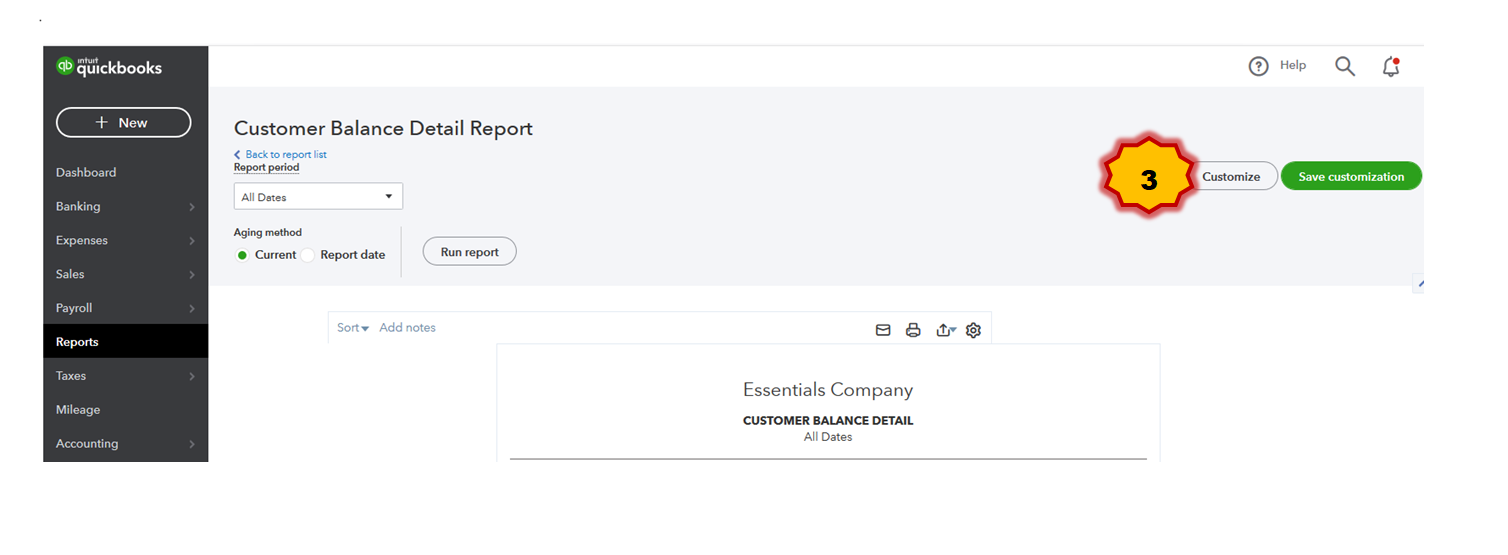Image resolution: width=1508 pixels, height=555 pixels.
Task: Click the Run report button
Action: [470, 252]
